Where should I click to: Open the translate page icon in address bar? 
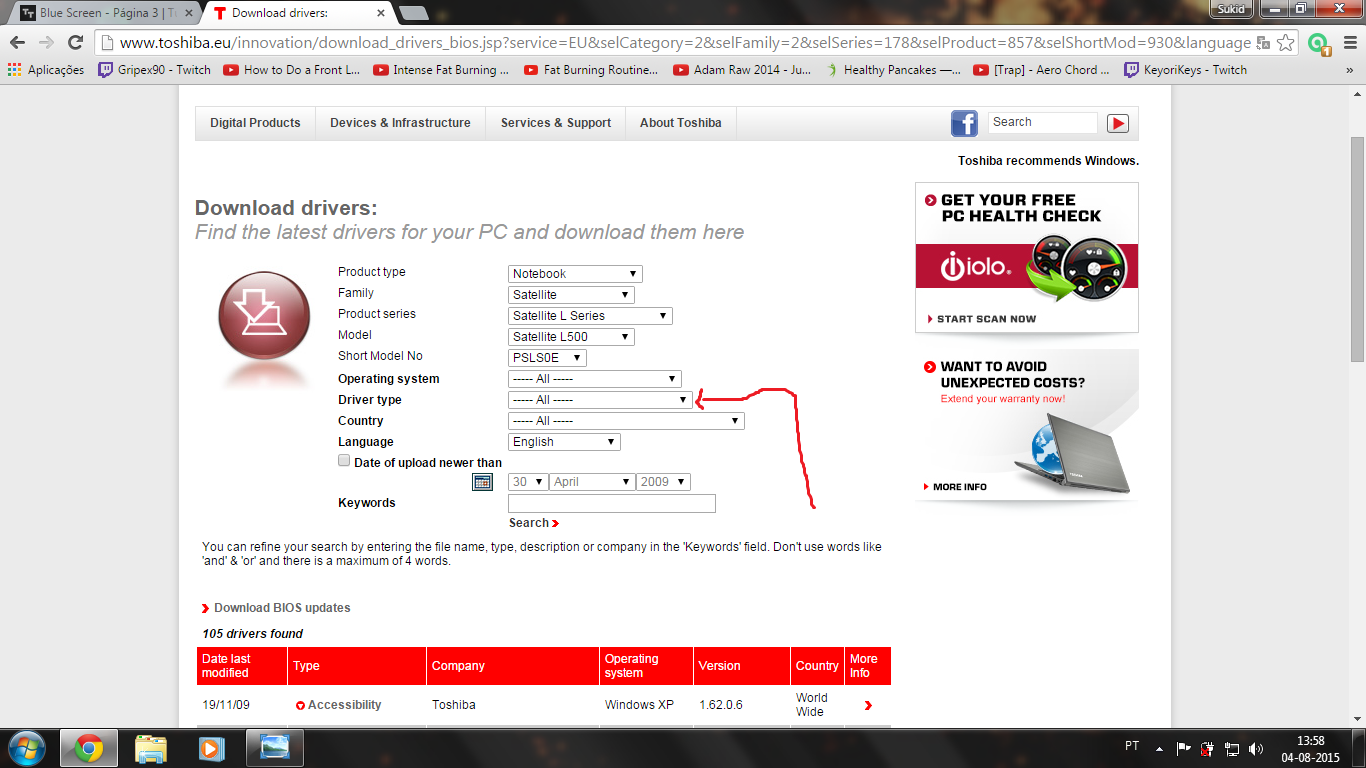1263,43
